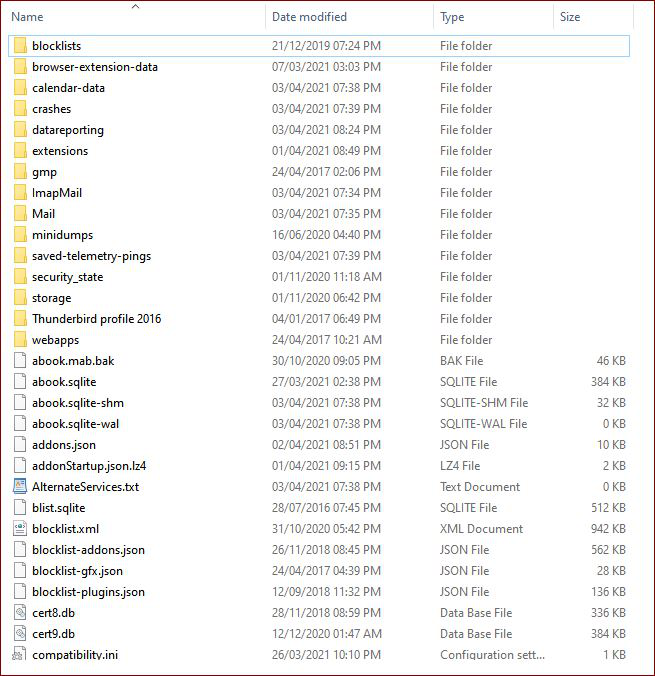Select the blist.sqlite file icon
This screenshot has width=655, height=676.
[20, 507]
